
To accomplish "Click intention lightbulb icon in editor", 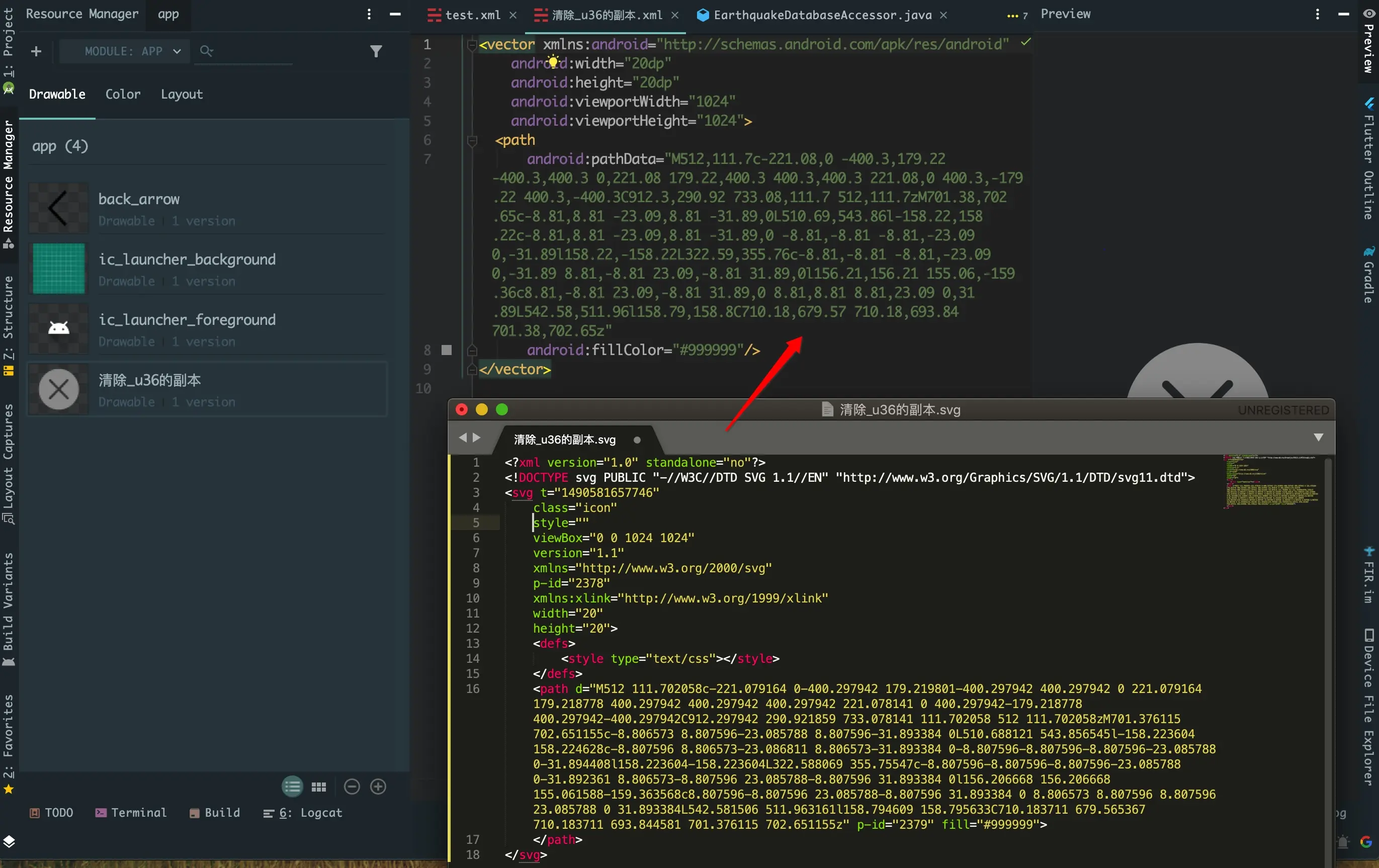I will [x=553, y=61].
